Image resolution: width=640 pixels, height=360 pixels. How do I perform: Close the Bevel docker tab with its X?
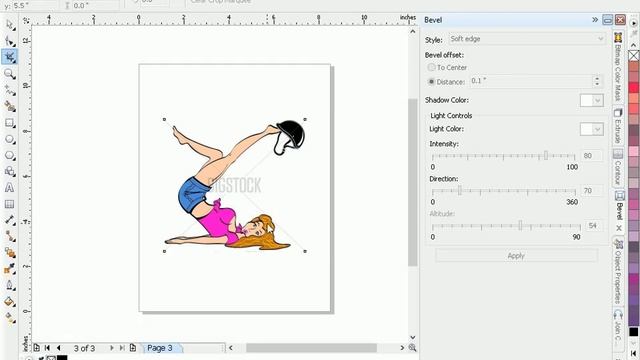coord(619,228)
